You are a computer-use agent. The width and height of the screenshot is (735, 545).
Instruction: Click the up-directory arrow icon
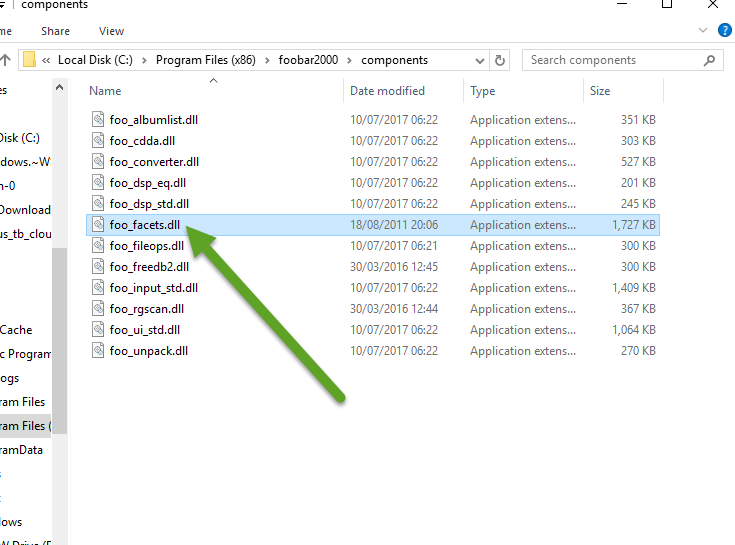[5, 60]
